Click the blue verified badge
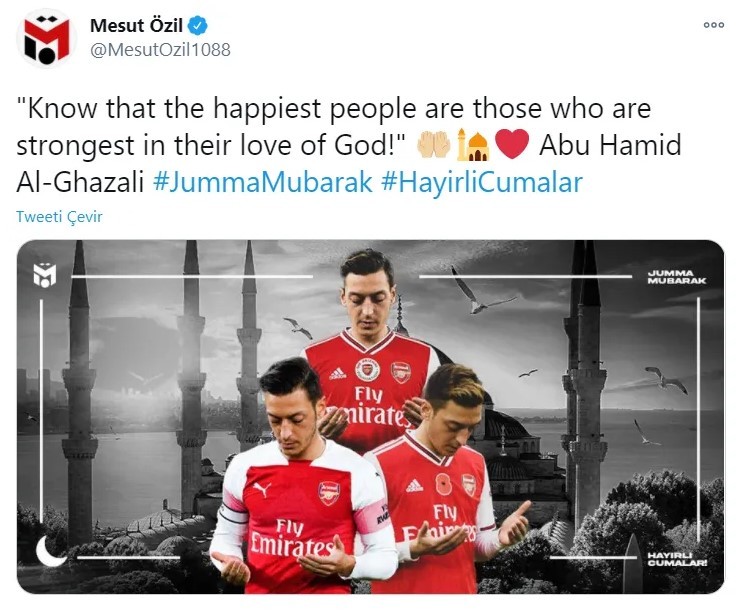This screenshot has width=751, height=611. pos(197,25)
